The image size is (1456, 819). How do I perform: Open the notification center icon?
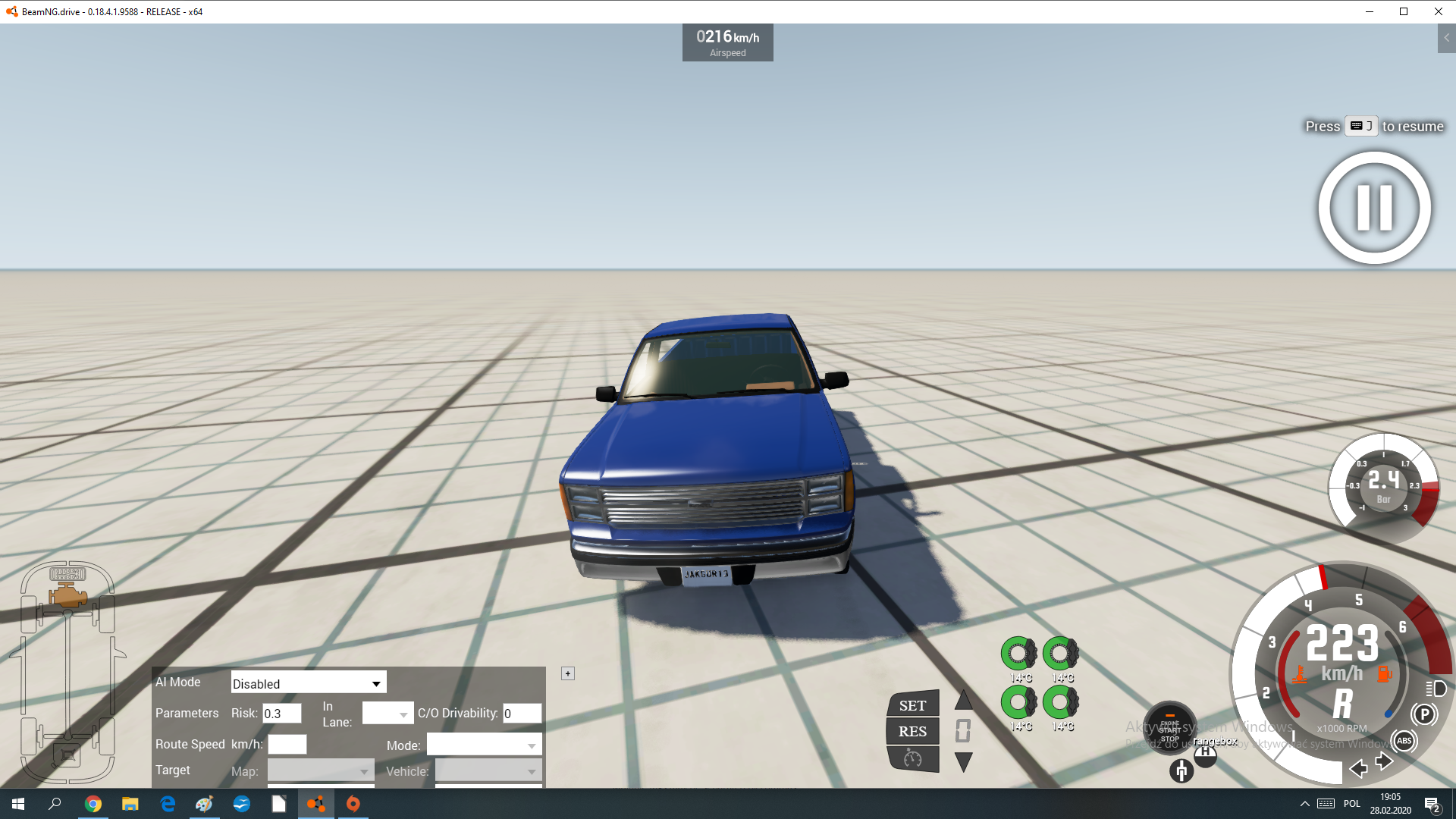1432,804
